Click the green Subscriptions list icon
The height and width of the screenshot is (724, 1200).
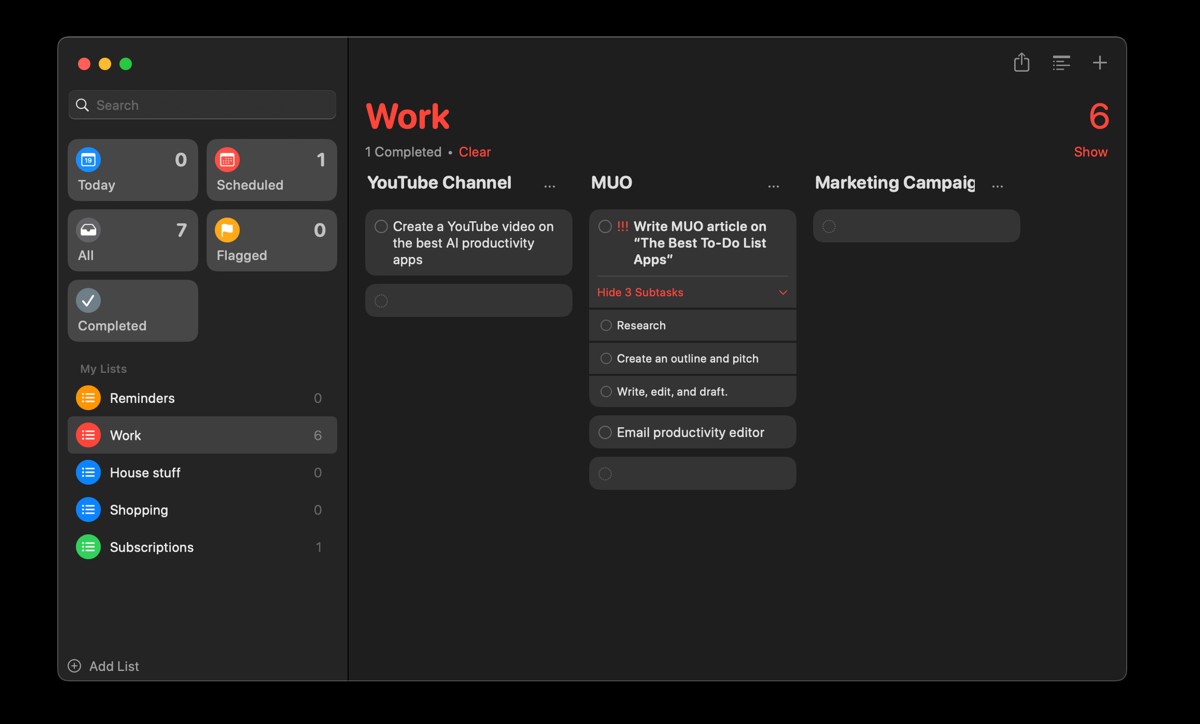(88, 547)
